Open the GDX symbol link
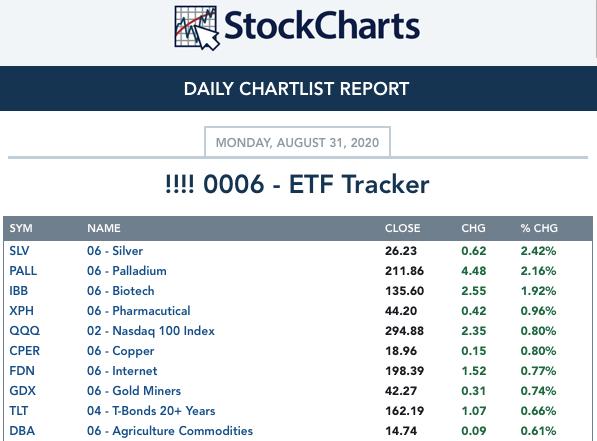Screen dimensions: 597x441 tap(22, 391)
